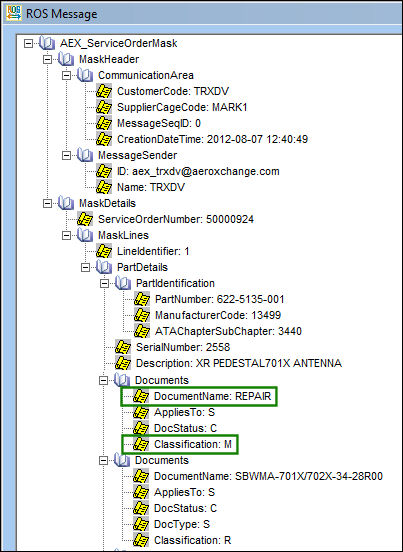The height and width of the screenshot is (552, 403).
Task: Click the field icon beside Description
Action: (123, 363)
